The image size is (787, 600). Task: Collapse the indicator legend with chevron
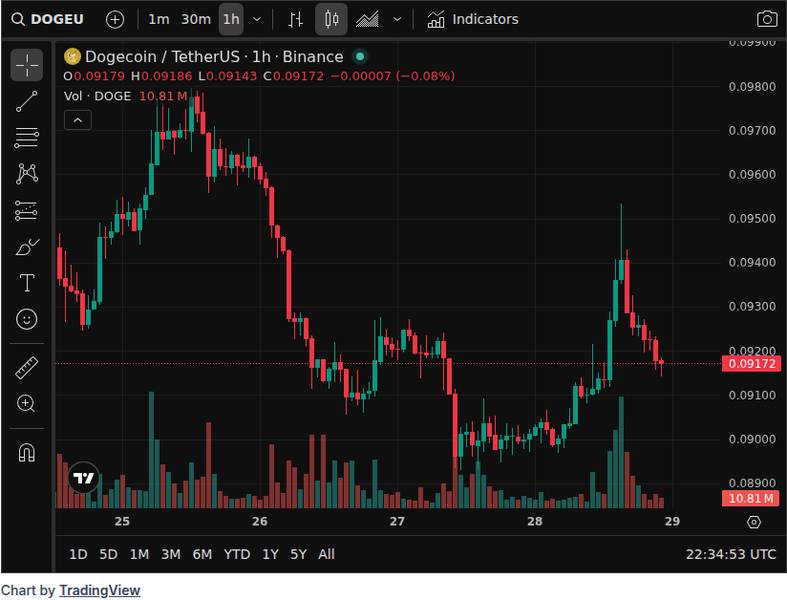[78, 120]
